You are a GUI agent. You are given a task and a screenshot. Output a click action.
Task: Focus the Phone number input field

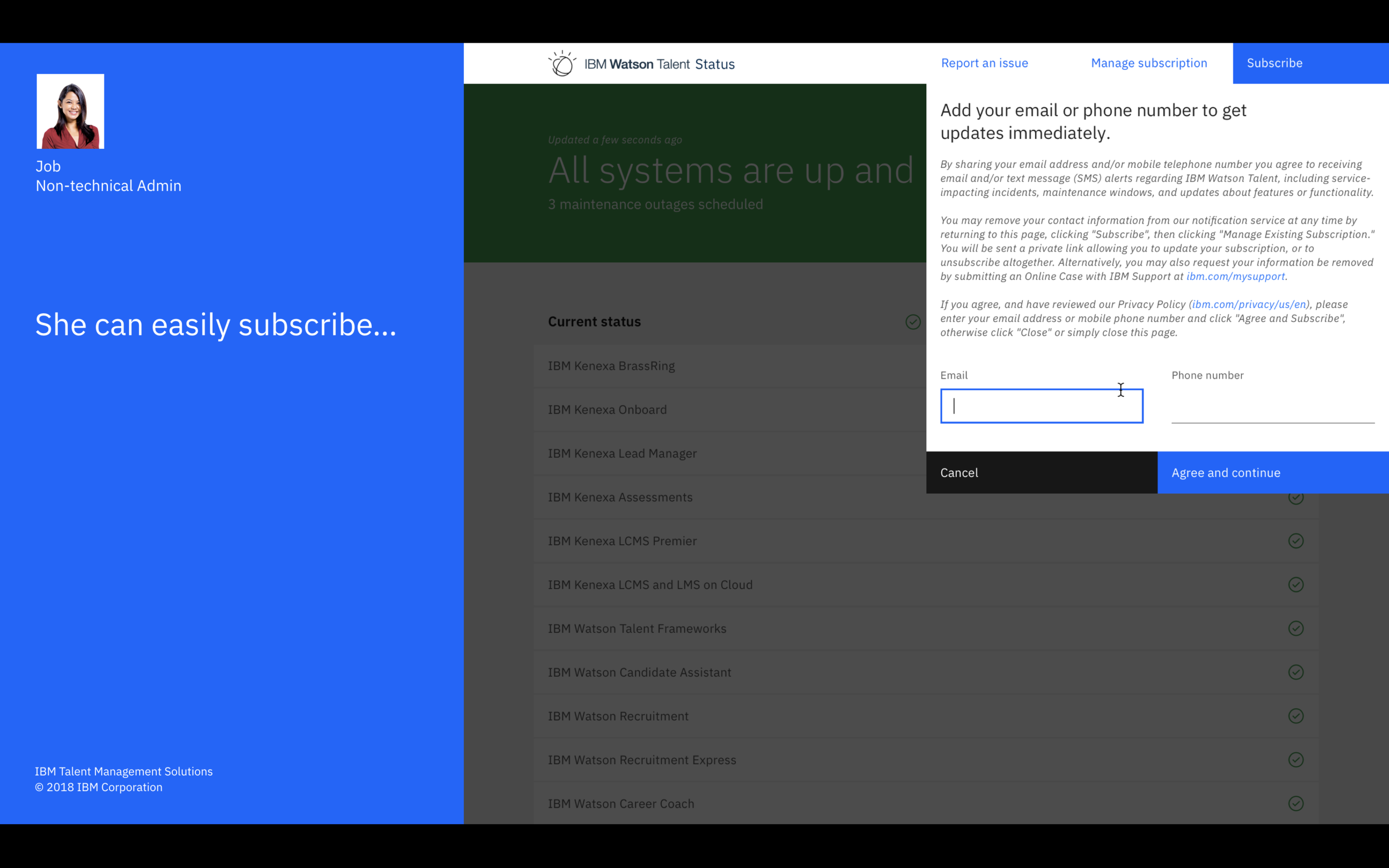click(1272, 406)
